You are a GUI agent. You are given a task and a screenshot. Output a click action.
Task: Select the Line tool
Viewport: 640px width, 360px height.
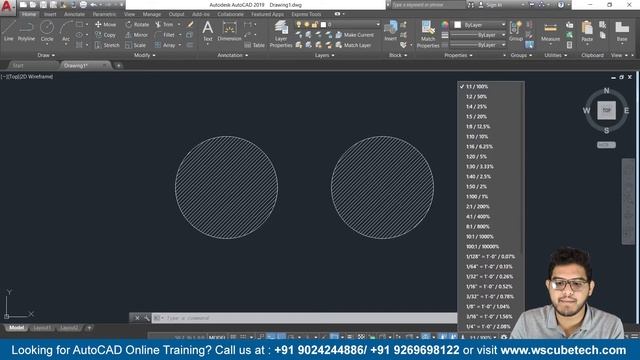pos(9,31)
